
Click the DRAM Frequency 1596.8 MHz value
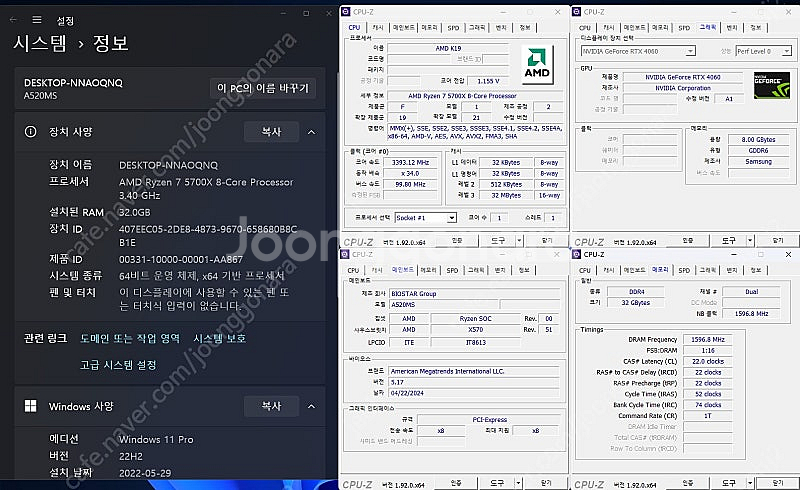click(708, 339)
